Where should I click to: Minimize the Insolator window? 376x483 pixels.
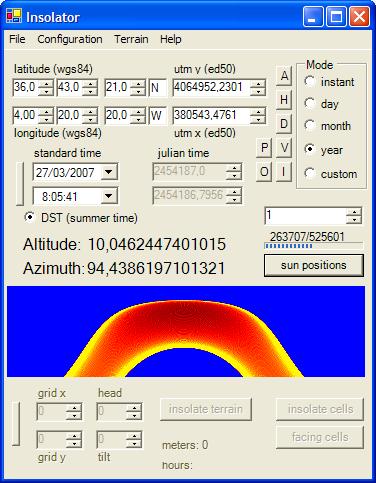(313, 17)
